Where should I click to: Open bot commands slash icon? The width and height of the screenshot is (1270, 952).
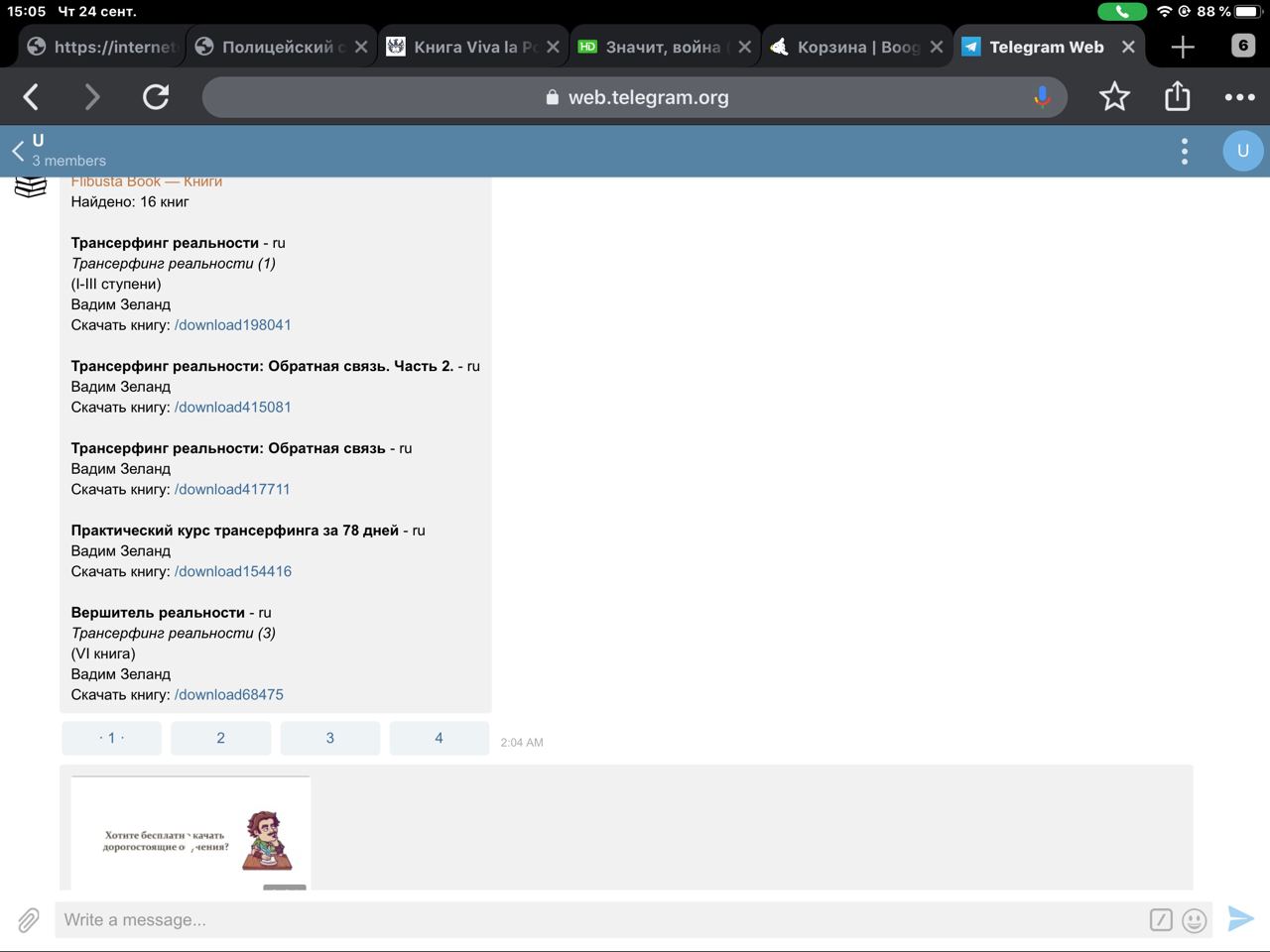point(1161,920)
